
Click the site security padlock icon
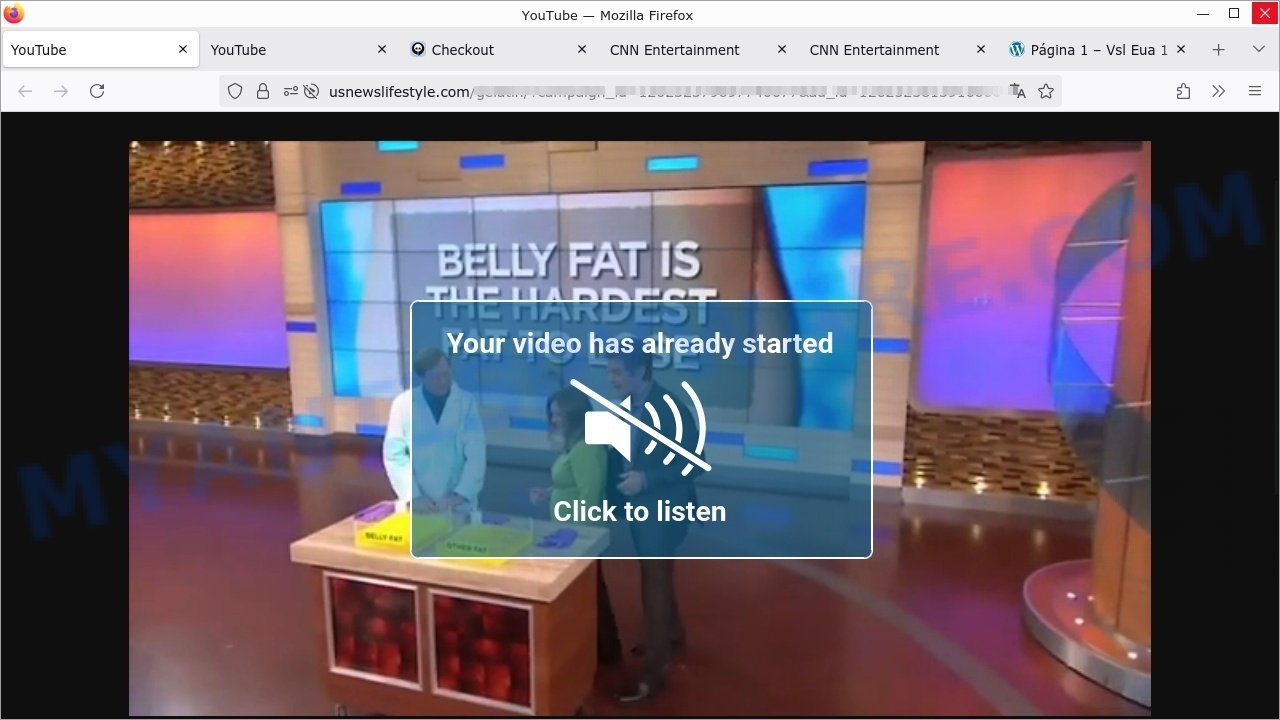coord(263,91)
